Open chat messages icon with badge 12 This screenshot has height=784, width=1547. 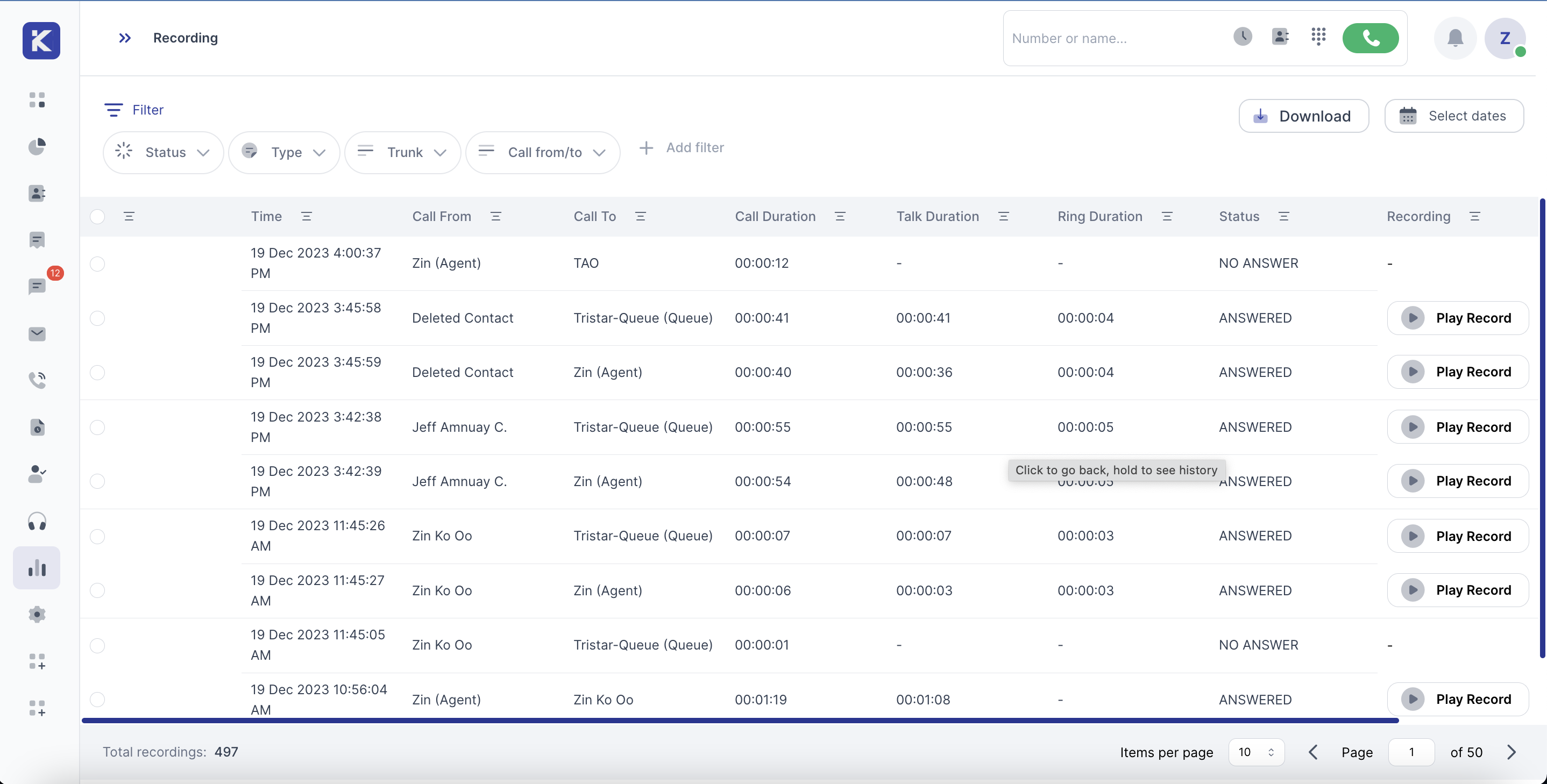click(37, 286)
